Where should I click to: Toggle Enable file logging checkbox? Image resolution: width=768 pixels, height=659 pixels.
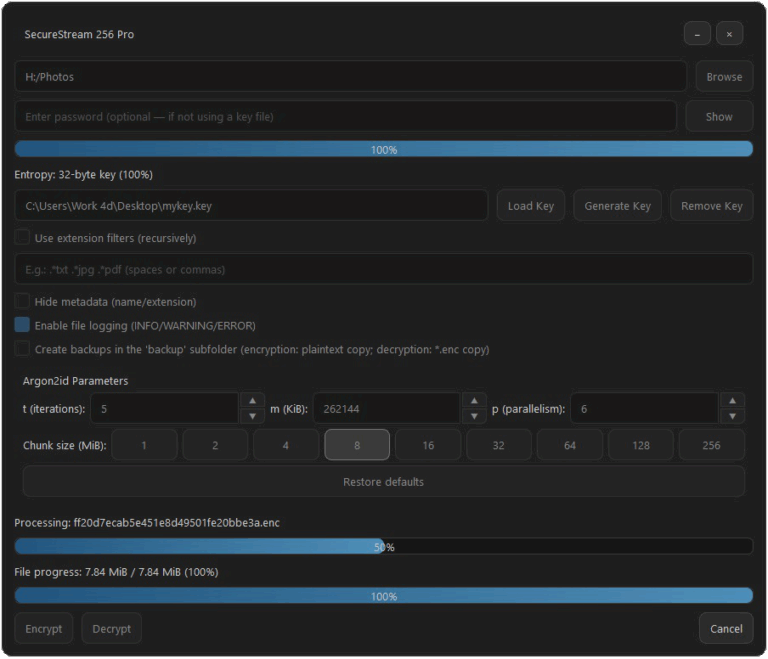click(x=22, y=325)
